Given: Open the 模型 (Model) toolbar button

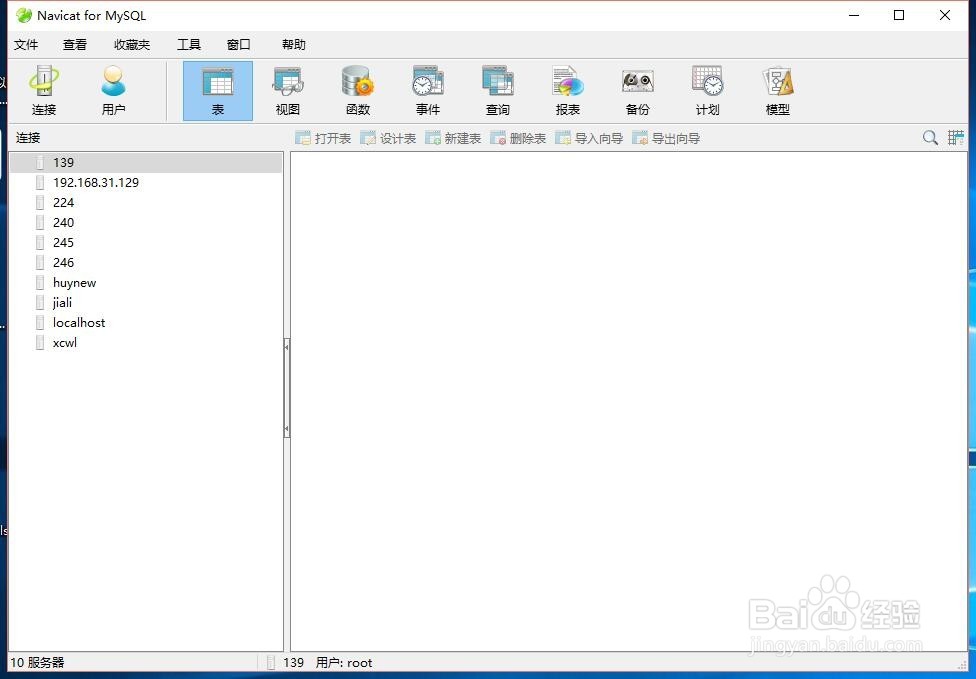Looking at the screenshot, I should tap(777, 91).
